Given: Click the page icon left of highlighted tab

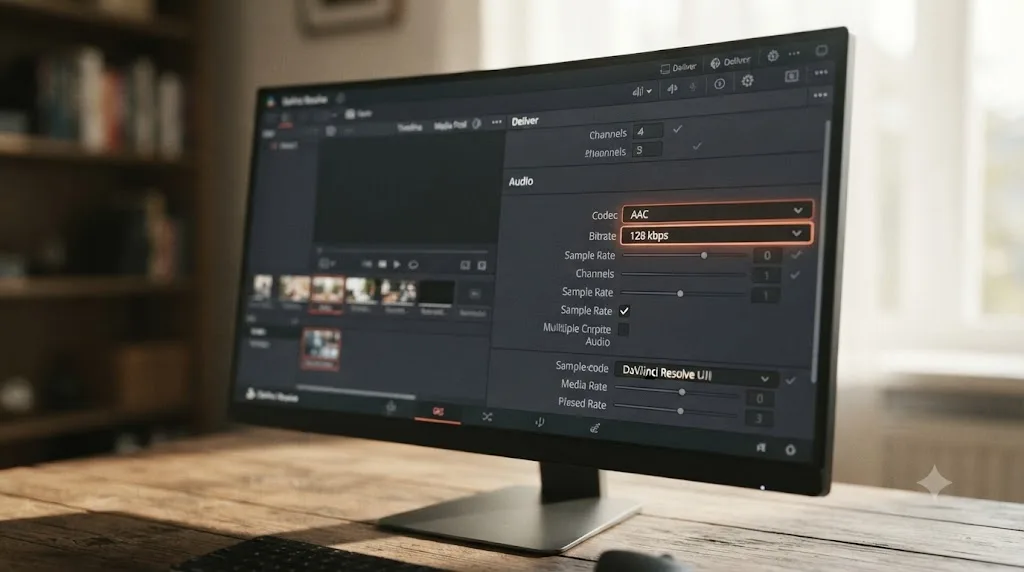Looking at the screenshot, I should [x=391, y=407].
